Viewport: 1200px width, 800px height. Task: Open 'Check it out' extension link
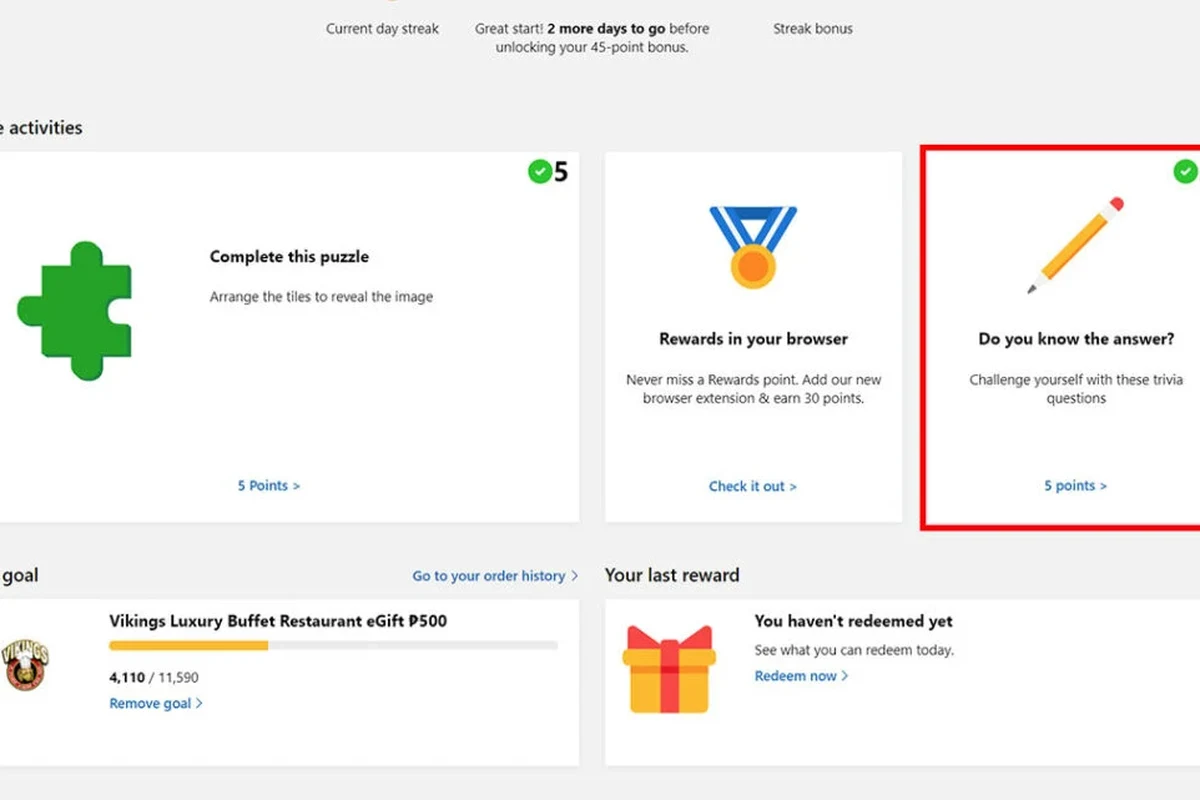tap(753, 487)
